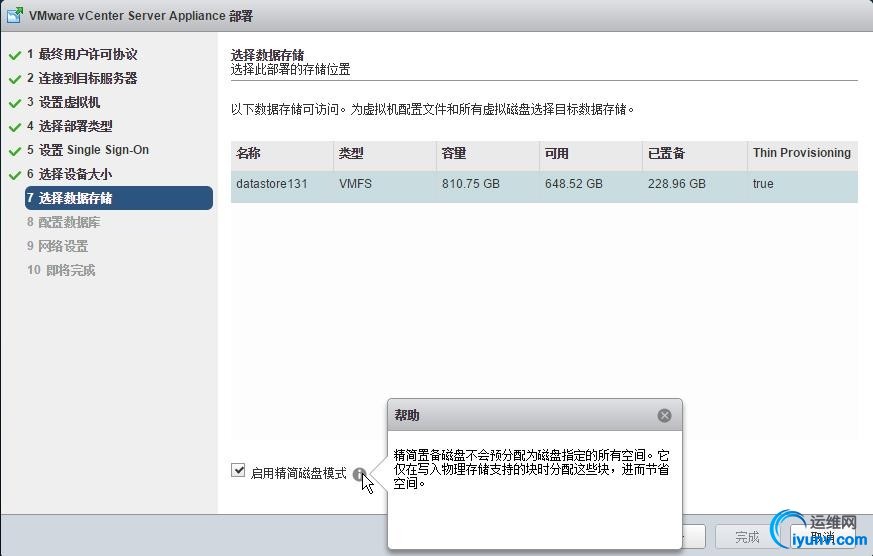This screenshot has width=873, height=556.
Task: Click the 完成 button
Action: pyautogui.click(x=747, y=537)
